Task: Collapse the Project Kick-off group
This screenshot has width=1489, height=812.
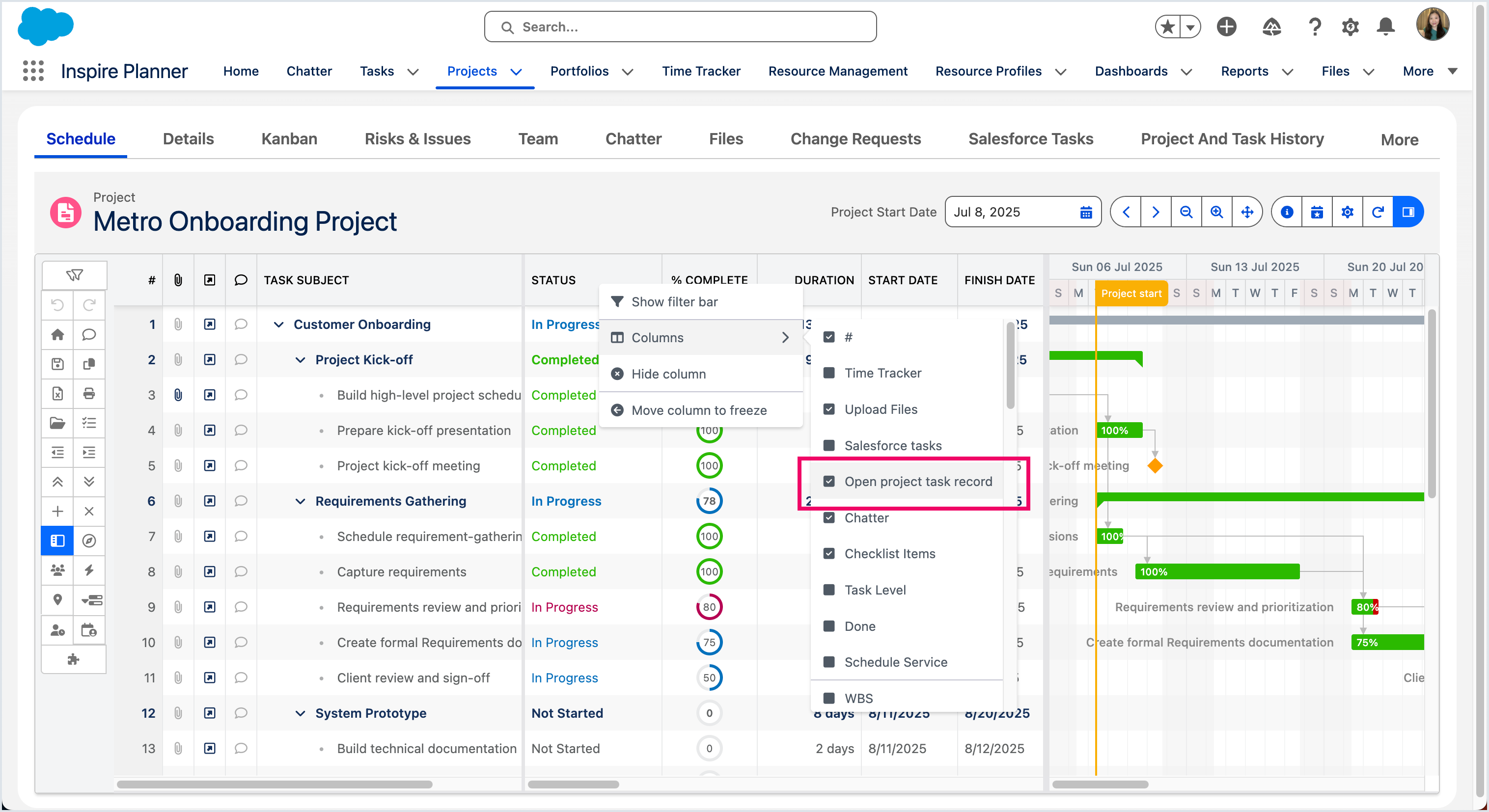Action: (x=301, y=359)
